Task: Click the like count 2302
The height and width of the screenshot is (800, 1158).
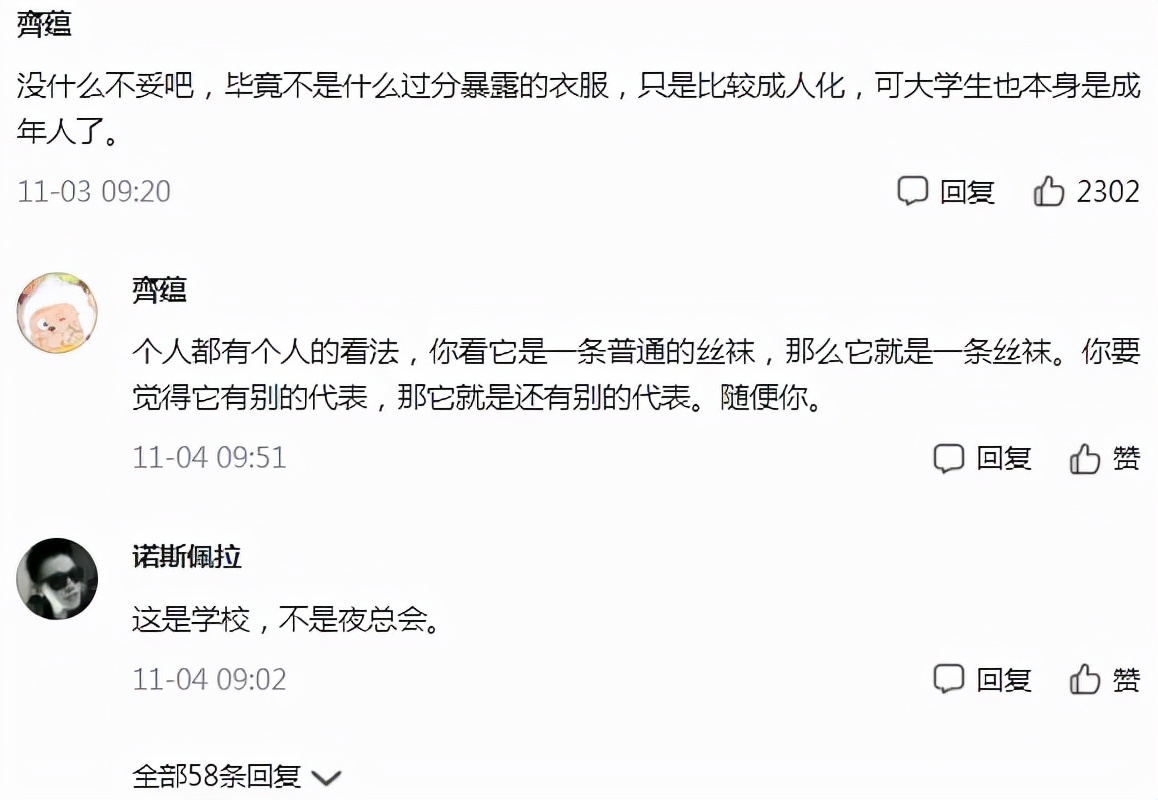Action: pos(1110,192)
